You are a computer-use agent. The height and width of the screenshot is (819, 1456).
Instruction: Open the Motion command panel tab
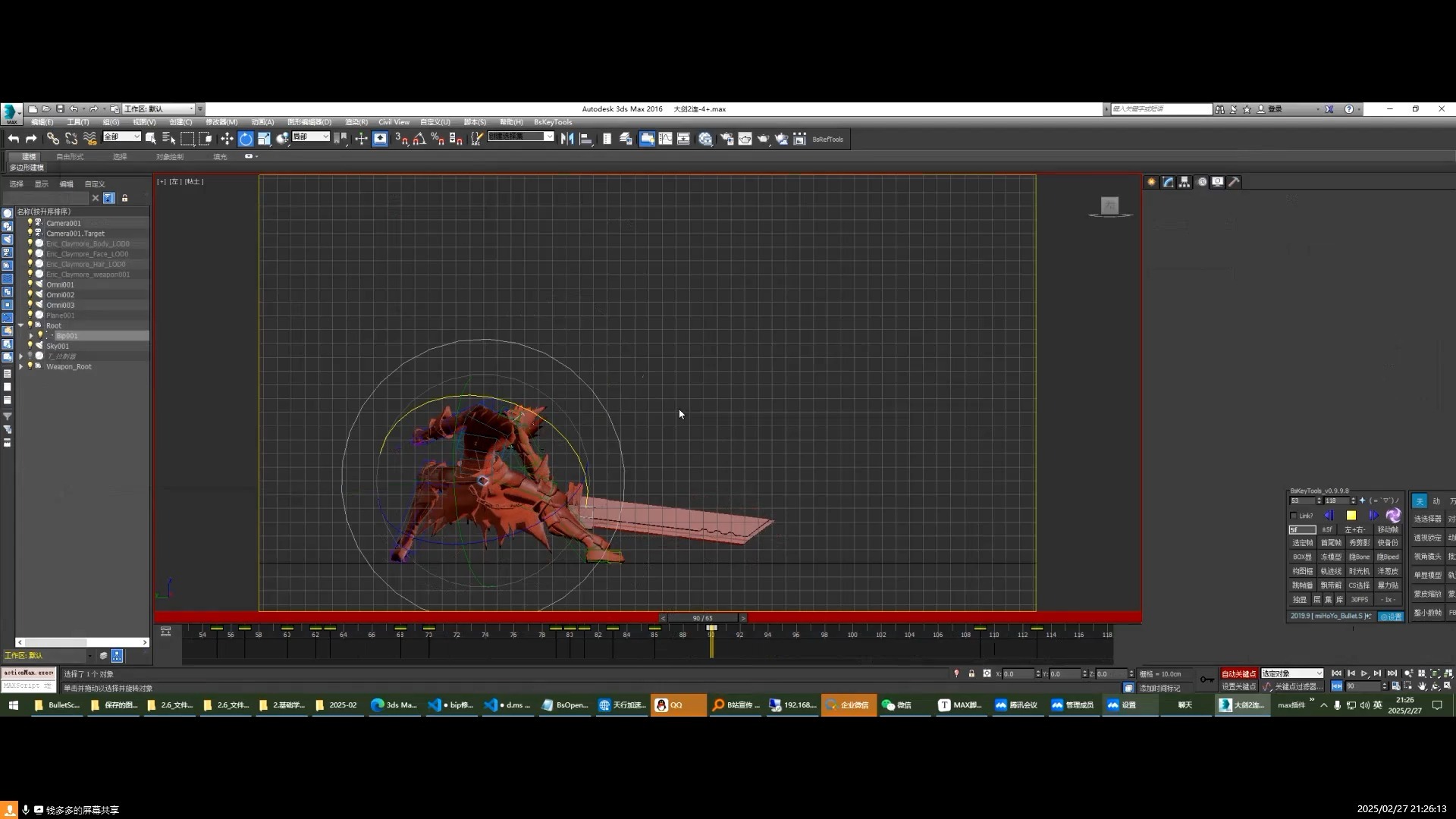click(x=1201, y=182)
